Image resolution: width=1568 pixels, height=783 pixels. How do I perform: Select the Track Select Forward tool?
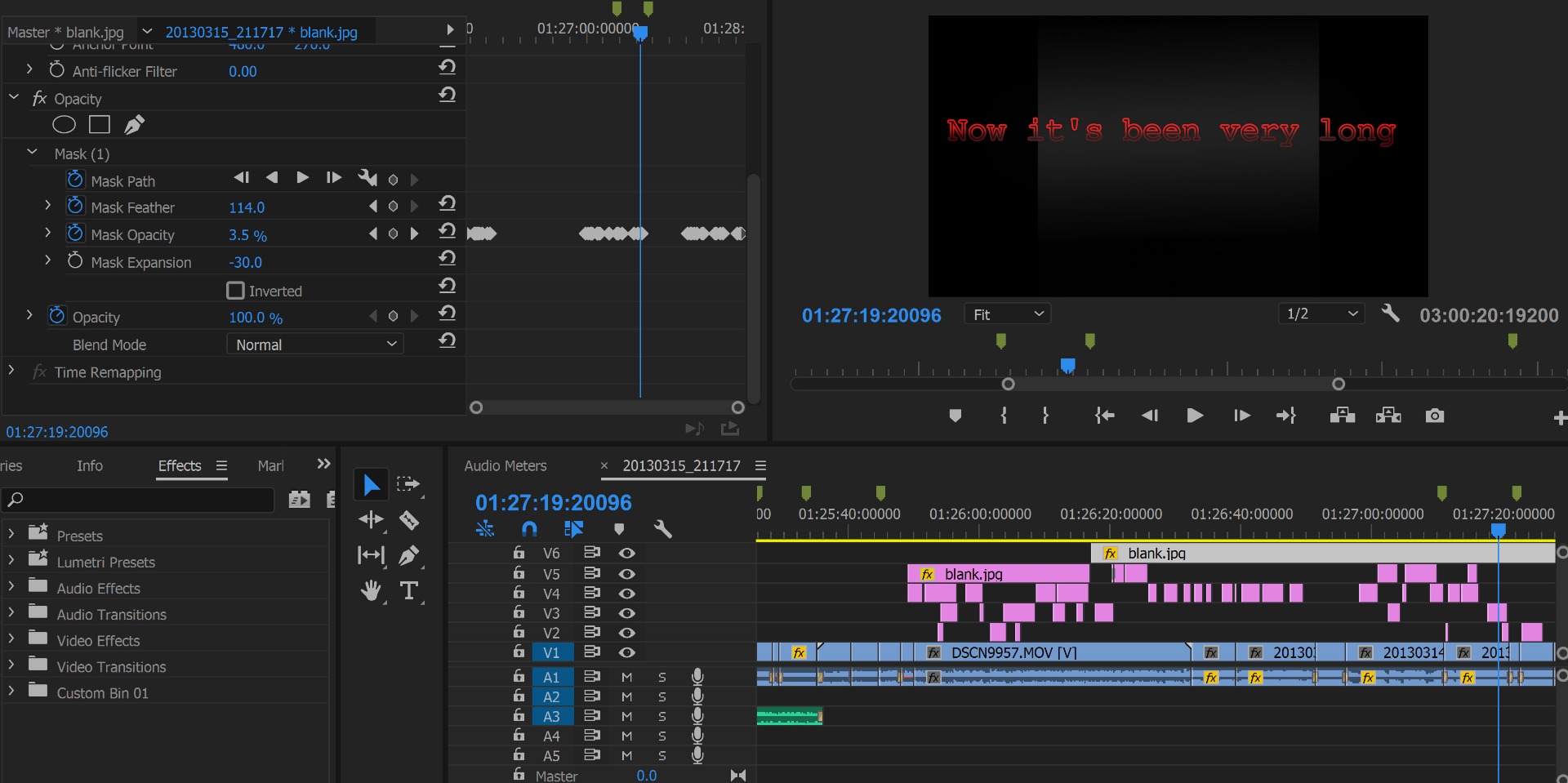pos(408,485)
